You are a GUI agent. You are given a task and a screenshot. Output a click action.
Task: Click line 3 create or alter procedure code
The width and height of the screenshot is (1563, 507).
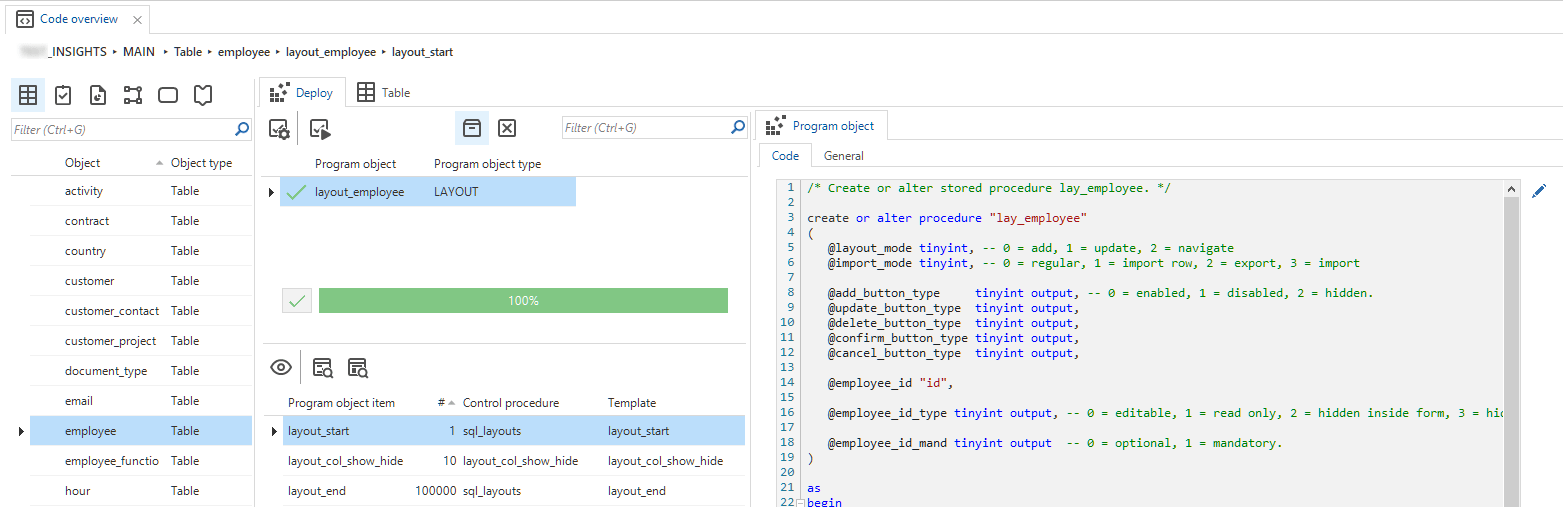(x=946, y=218)
